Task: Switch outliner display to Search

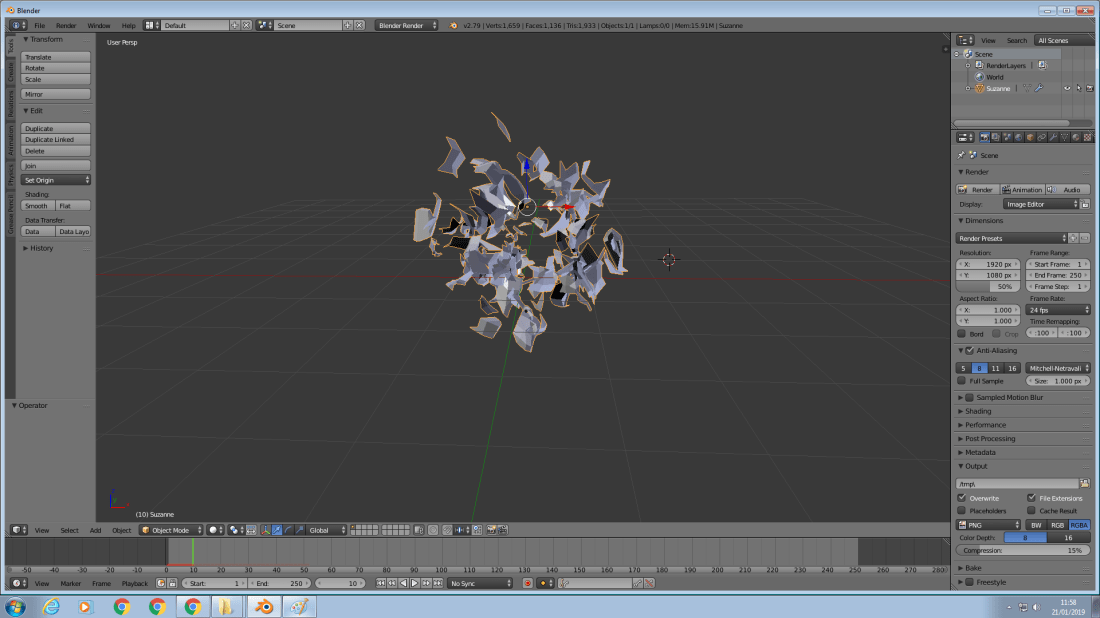Action: click(1017, 40)
